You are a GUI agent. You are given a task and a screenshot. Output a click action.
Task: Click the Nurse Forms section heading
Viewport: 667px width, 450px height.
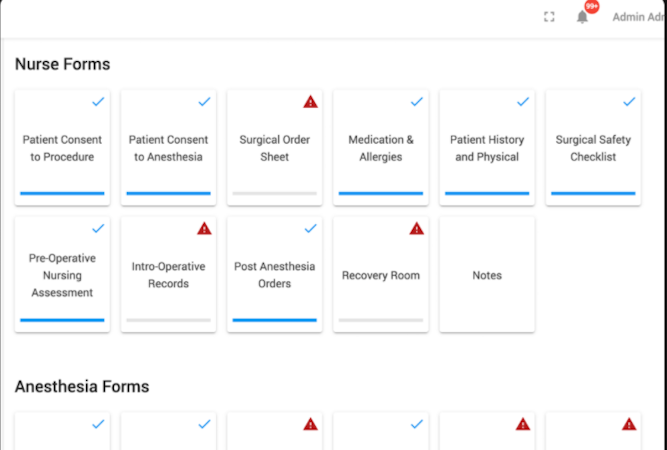pyautogui.click(x=62, y=64)
